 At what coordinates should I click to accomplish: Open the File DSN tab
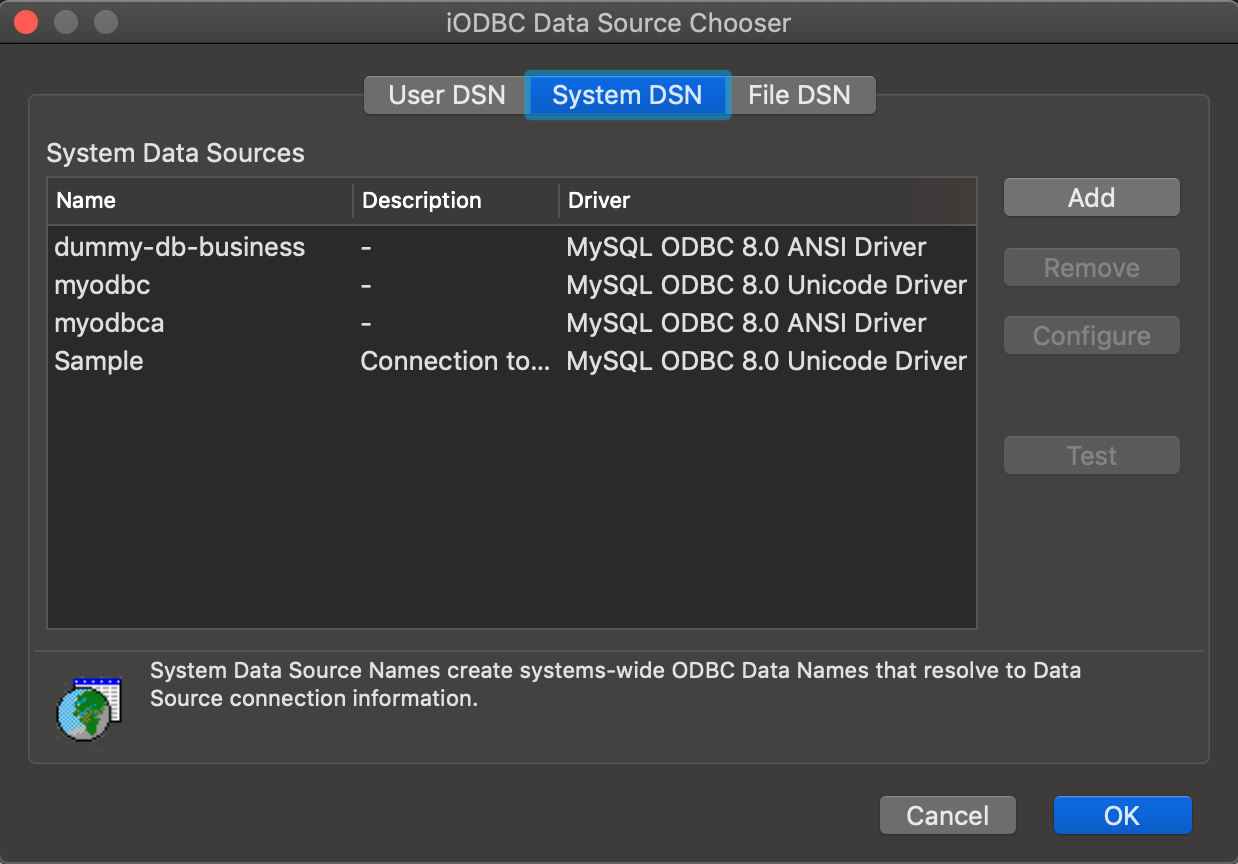(x=800, y=96)
